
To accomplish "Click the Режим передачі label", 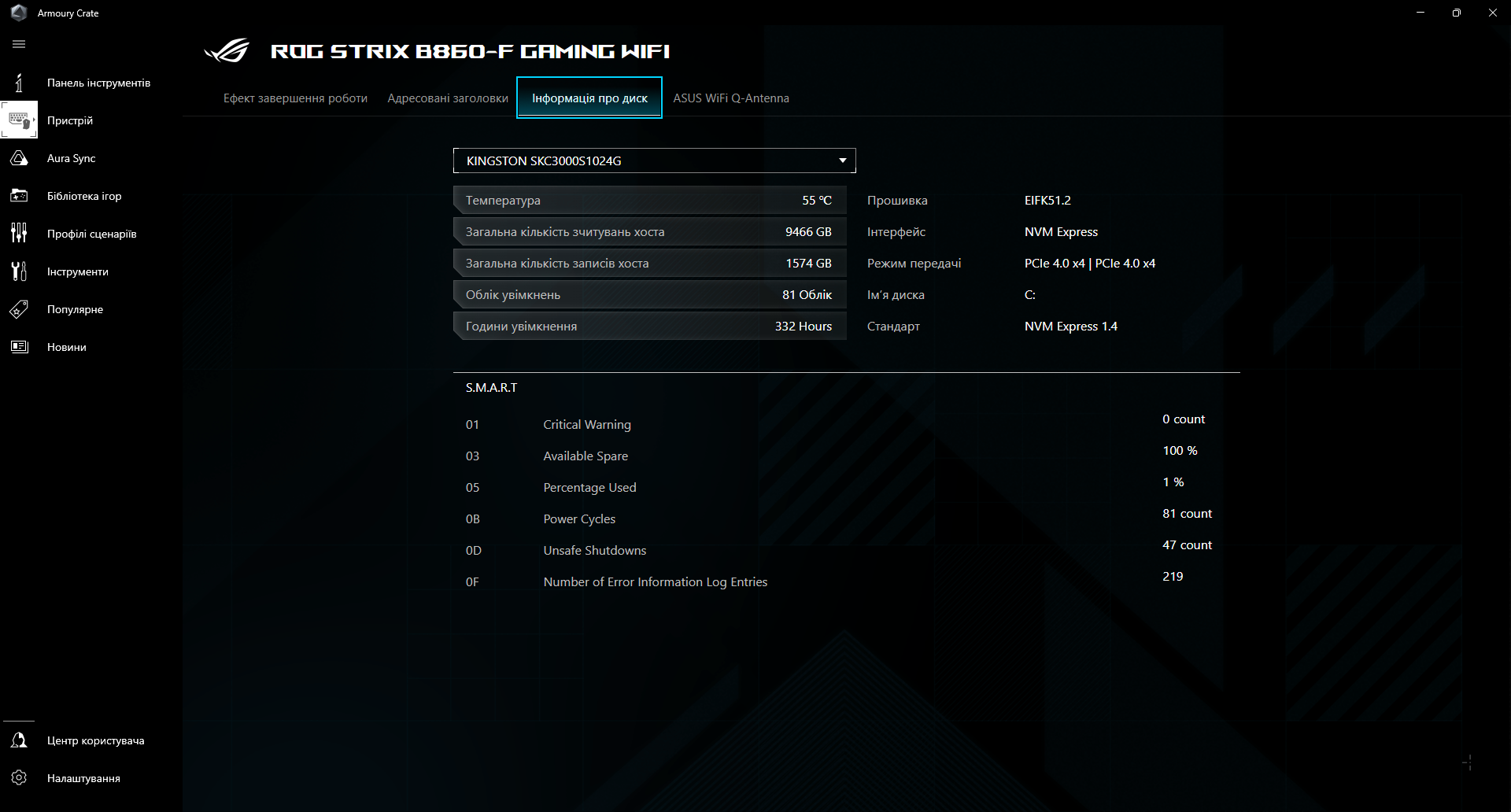I will 914,263.
